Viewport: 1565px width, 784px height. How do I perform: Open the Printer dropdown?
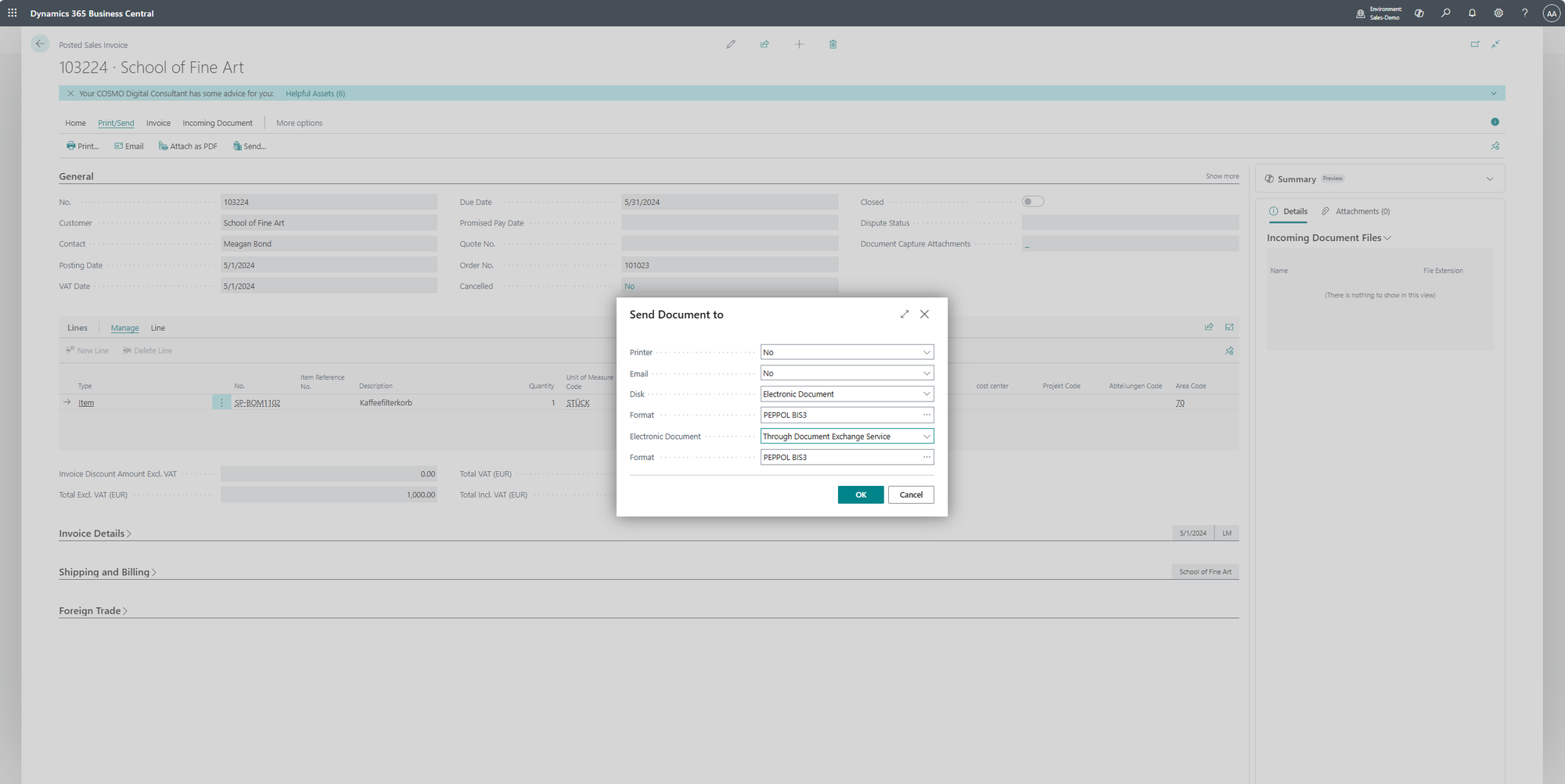tap(847, 353)
